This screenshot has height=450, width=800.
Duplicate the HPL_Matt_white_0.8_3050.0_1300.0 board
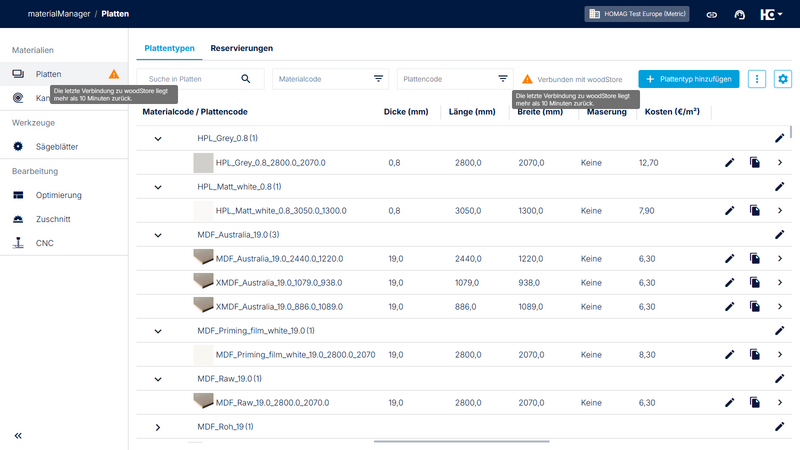pos(755,211)
